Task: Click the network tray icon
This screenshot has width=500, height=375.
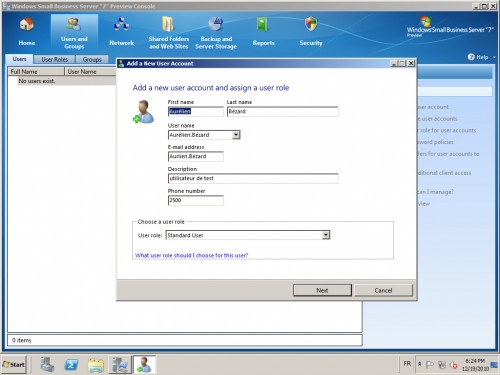Action: tap(442, 365)
